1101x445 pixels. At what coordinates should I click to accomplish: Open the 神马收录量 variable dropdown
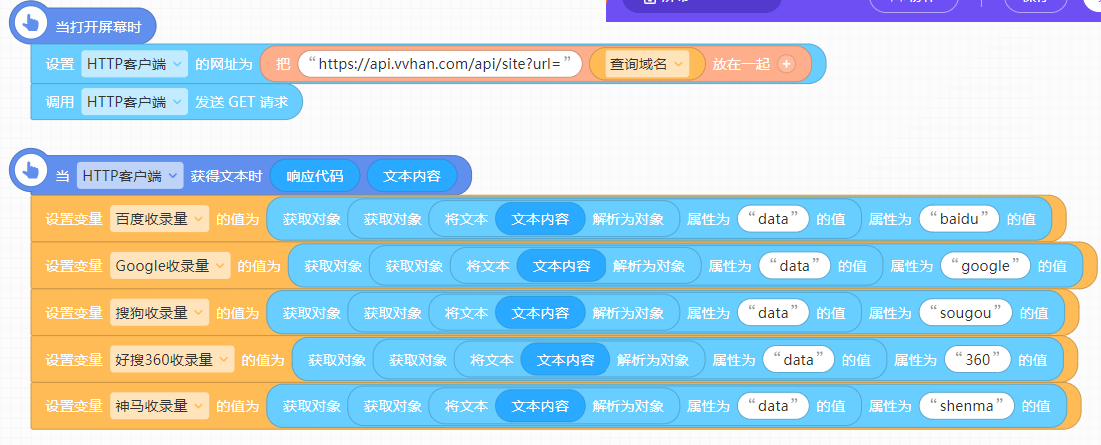coord(160,406)
